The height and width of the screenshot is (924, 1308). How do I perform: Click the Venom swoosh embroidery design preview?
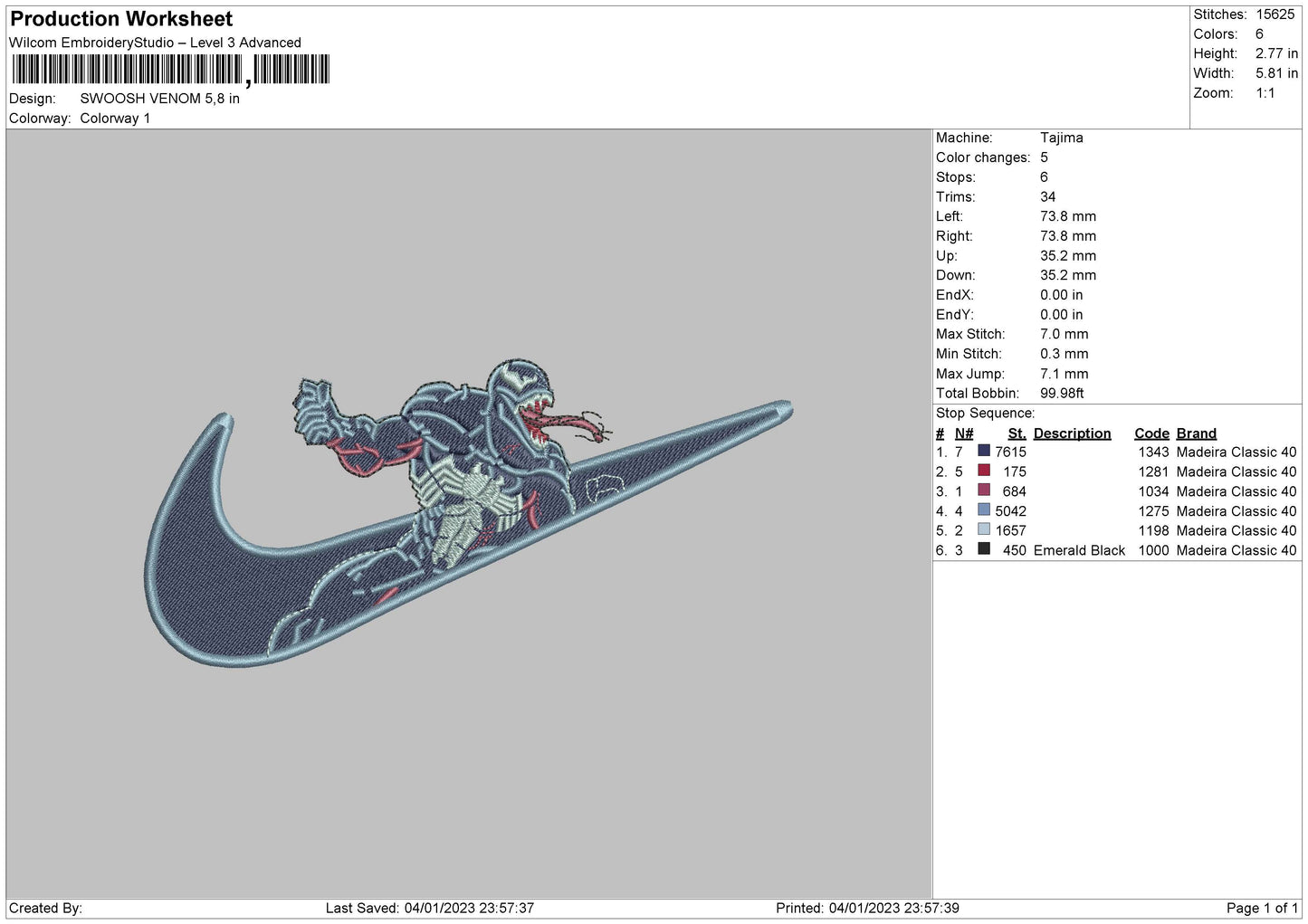(468, 511)
